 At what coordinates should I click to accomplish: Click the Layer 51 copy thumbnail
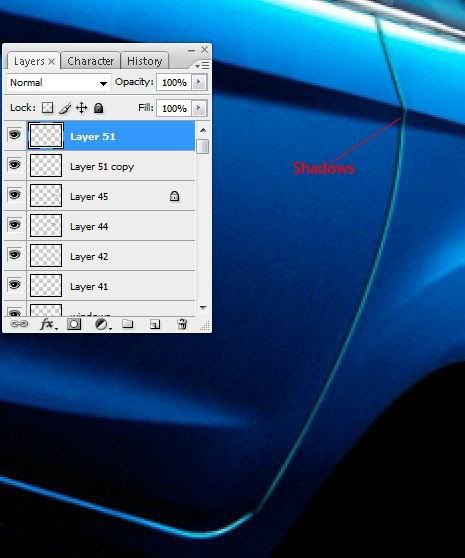(x=46, y=165)
